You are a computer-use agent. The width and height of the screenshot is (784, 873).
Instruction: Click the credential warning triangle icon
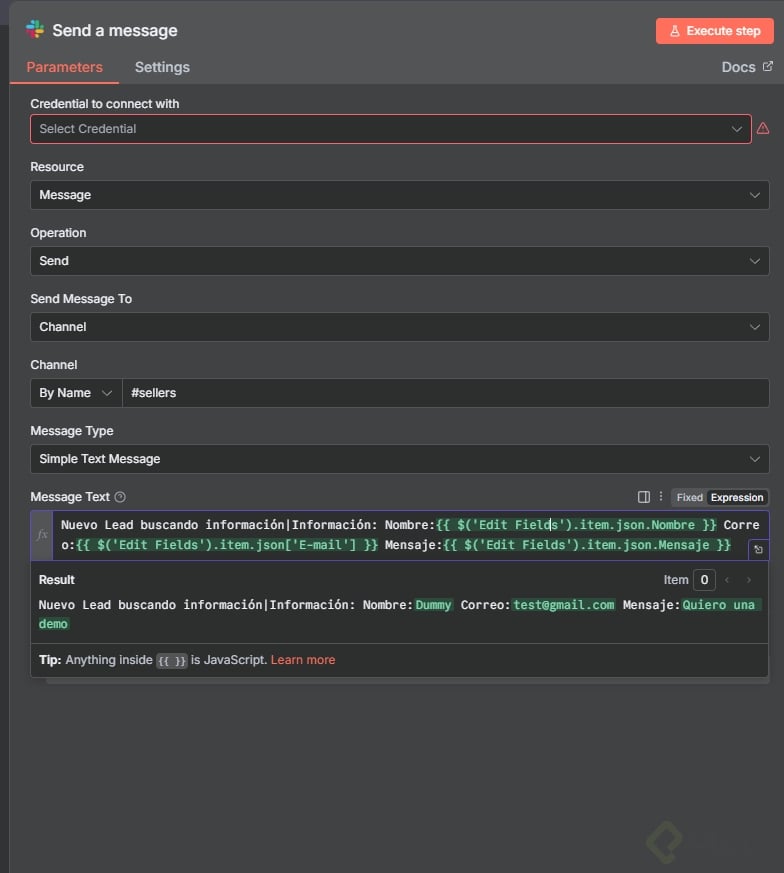[763, 128]
